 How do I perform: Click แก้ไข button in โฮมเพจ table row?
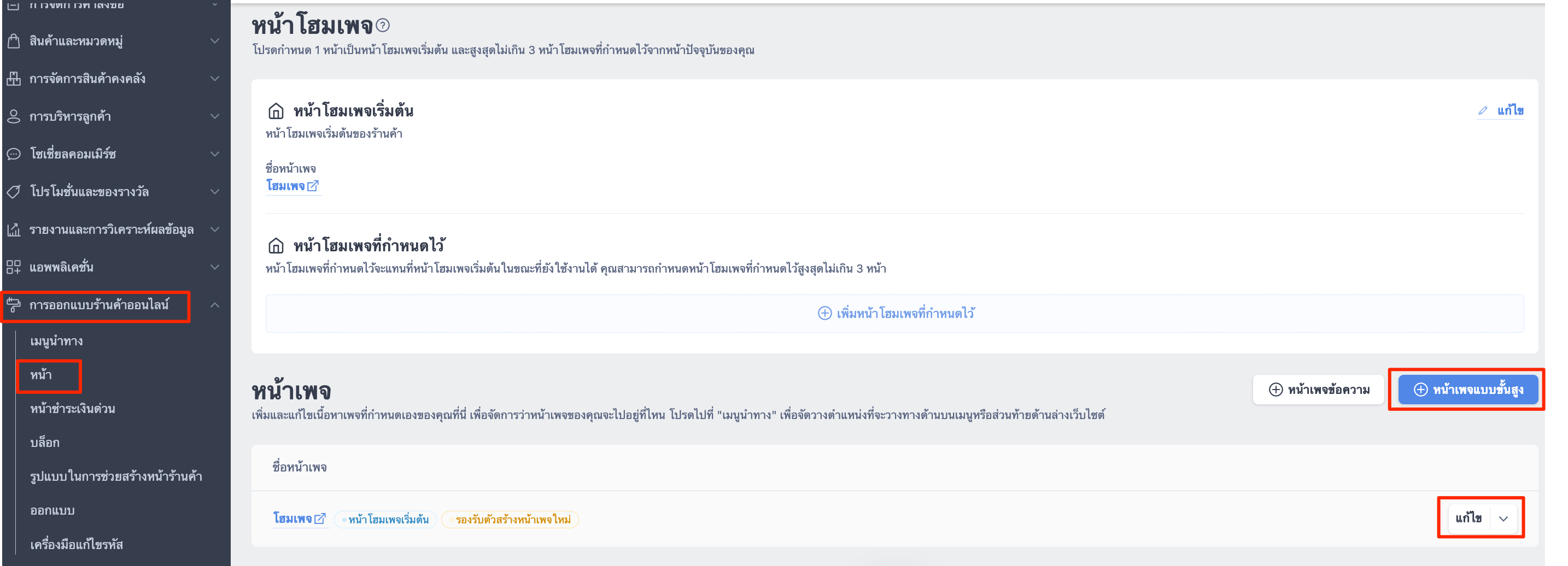point(1468,518)
